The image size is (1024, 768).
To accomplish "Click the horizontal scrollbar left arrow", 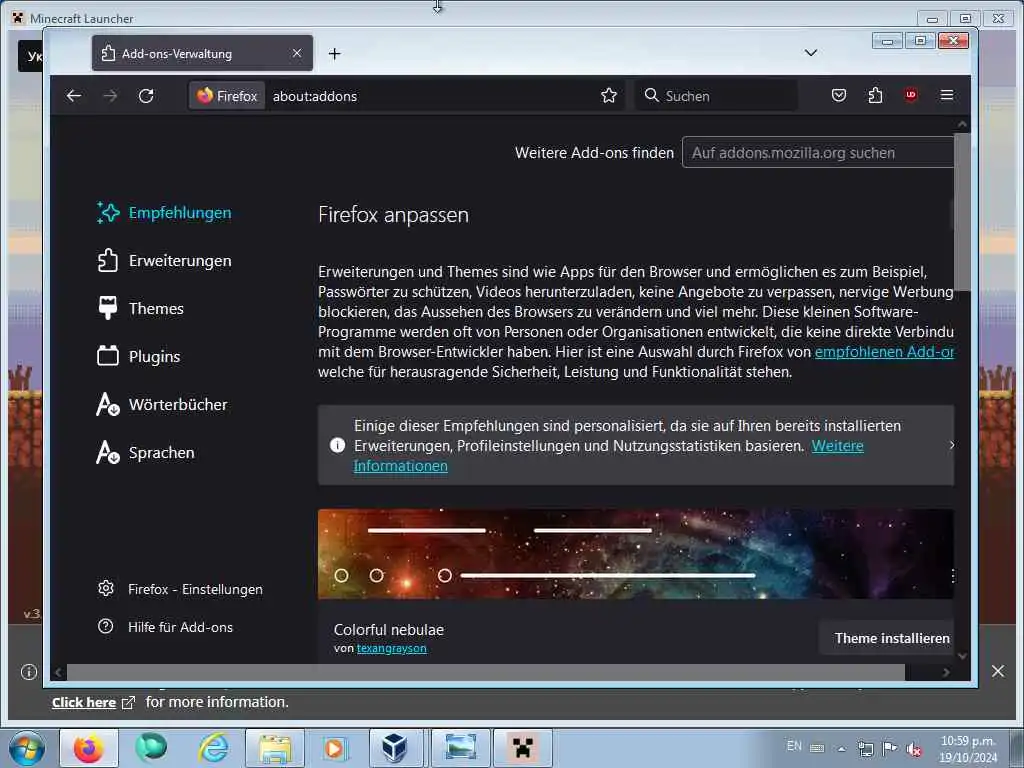I will point(59,672).
